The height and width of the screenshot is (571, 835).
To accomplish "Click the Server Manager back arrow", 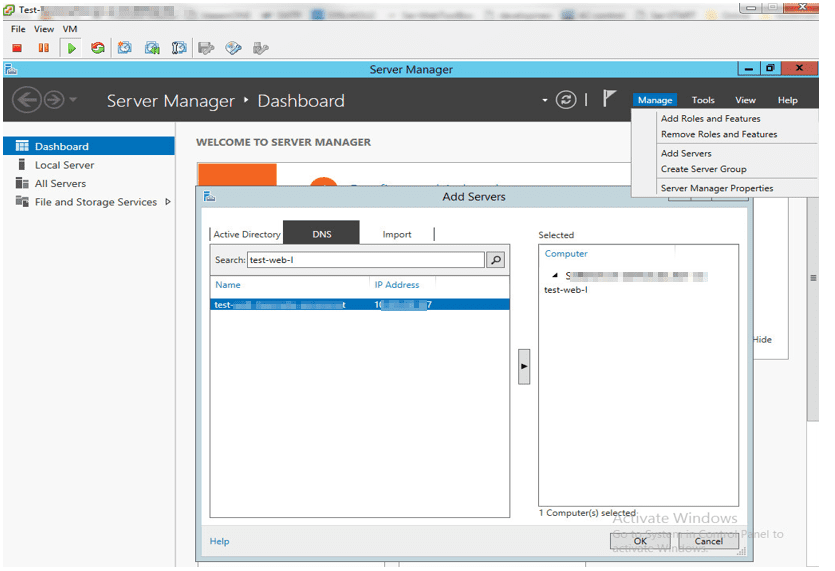I will (x=27, y=100).
